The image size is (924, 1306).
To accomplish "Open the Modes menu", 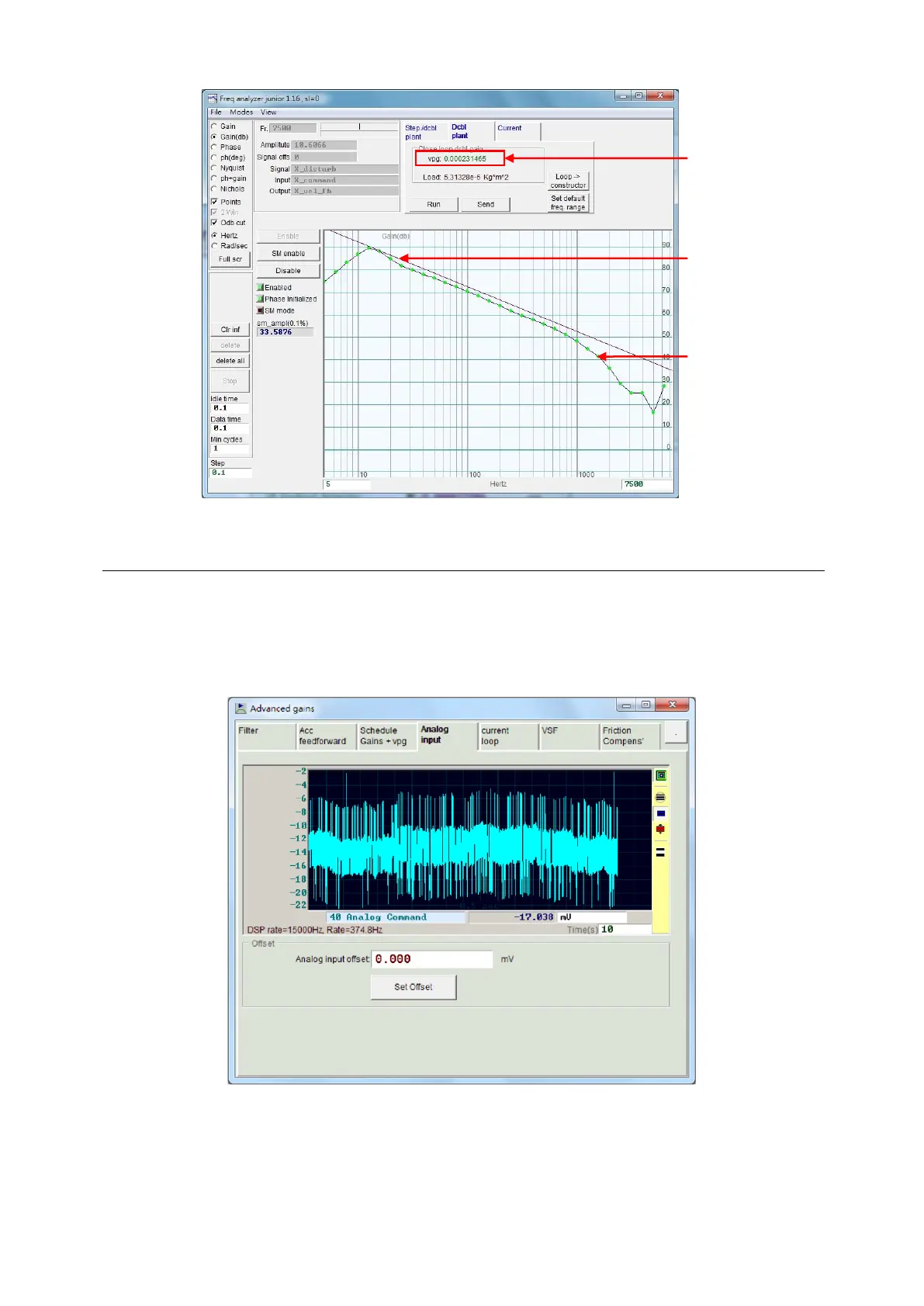I will 241,113.
